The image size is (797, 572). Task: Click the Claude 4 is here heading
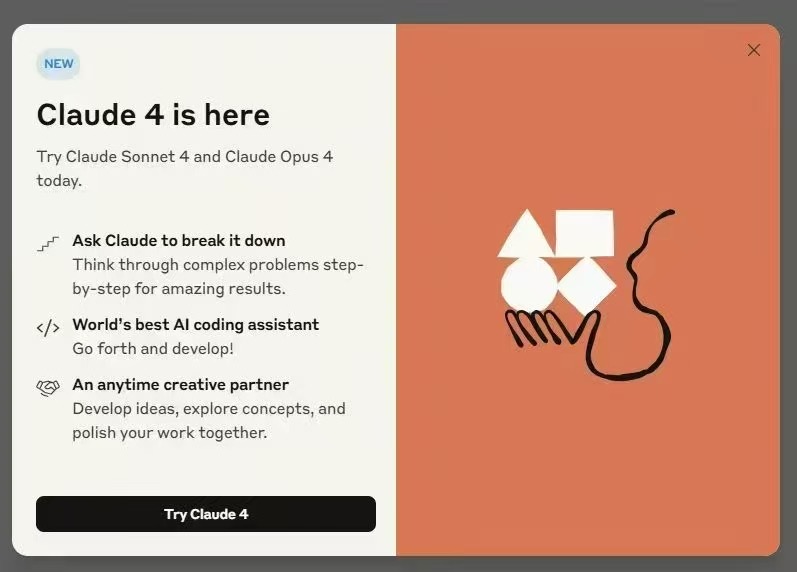click(x=153, y=115)
